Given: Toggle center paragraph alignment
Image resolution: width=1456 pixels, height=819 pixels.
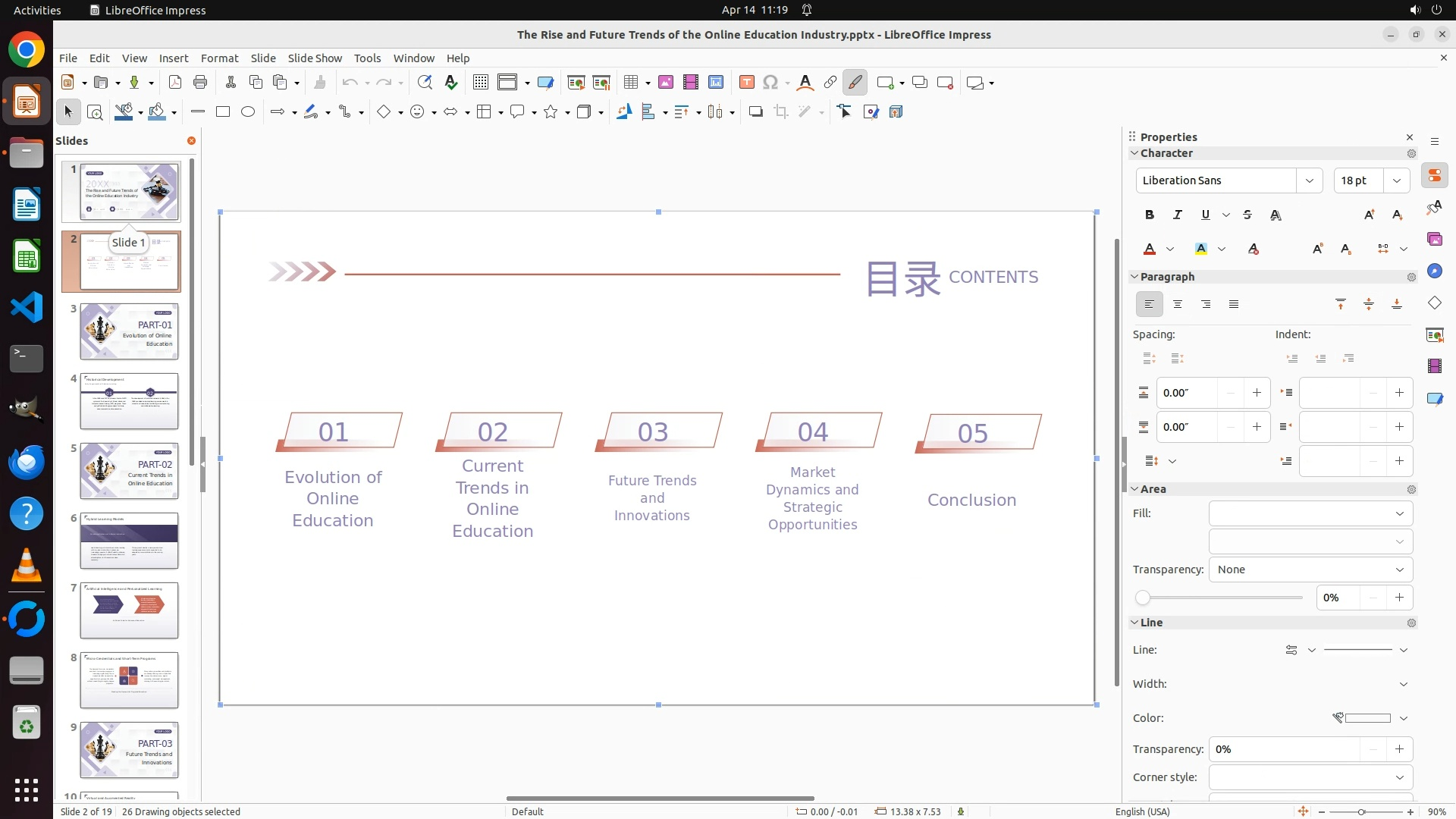Looking at the screenshot, I should click(1178, 305).
